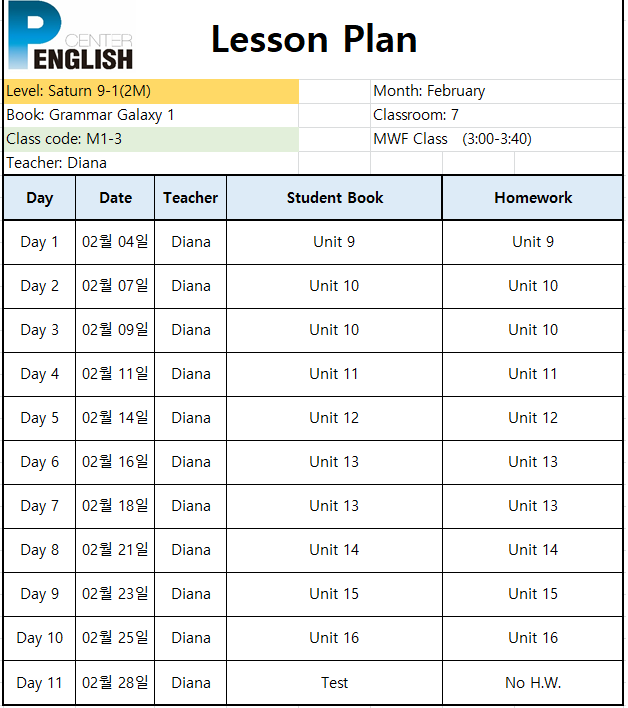Click the MWF Class time cell
This screenshot has width=628, height=708.
tap(497, 139)
